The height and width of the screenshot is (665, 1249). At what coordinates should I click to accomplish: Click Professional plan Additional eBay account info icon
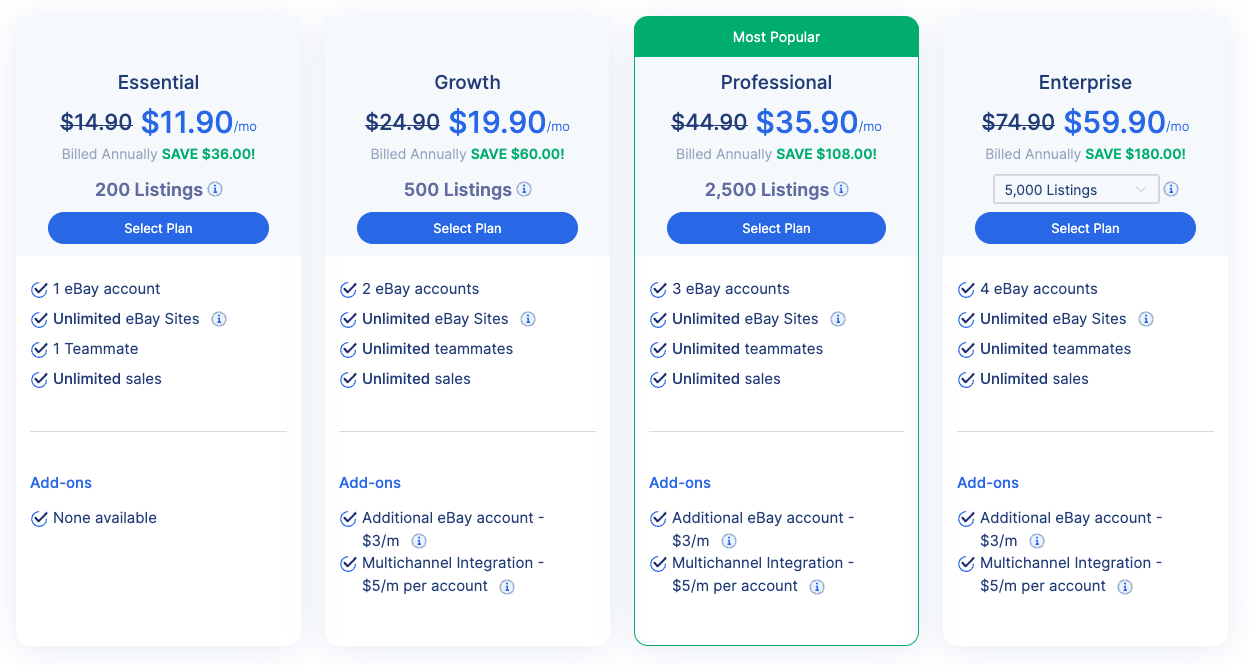(x=729, y=541)
